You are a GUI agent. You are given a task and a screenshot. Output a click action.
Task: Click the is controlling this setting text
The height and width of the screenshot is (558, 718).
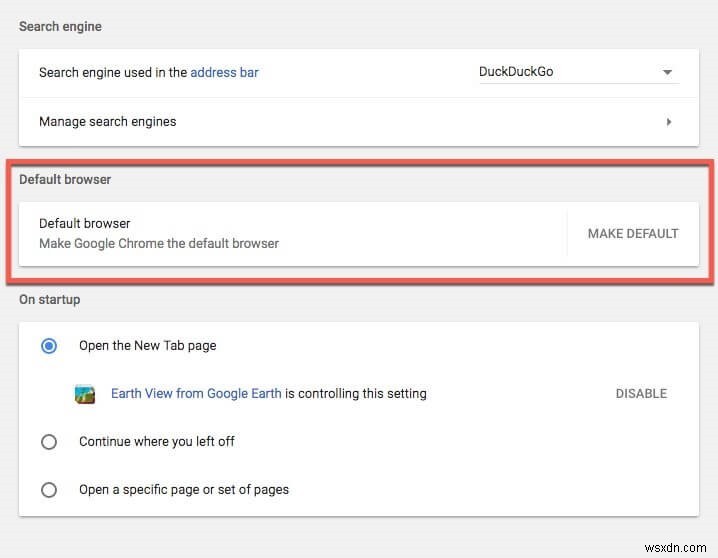coord(356,394)
